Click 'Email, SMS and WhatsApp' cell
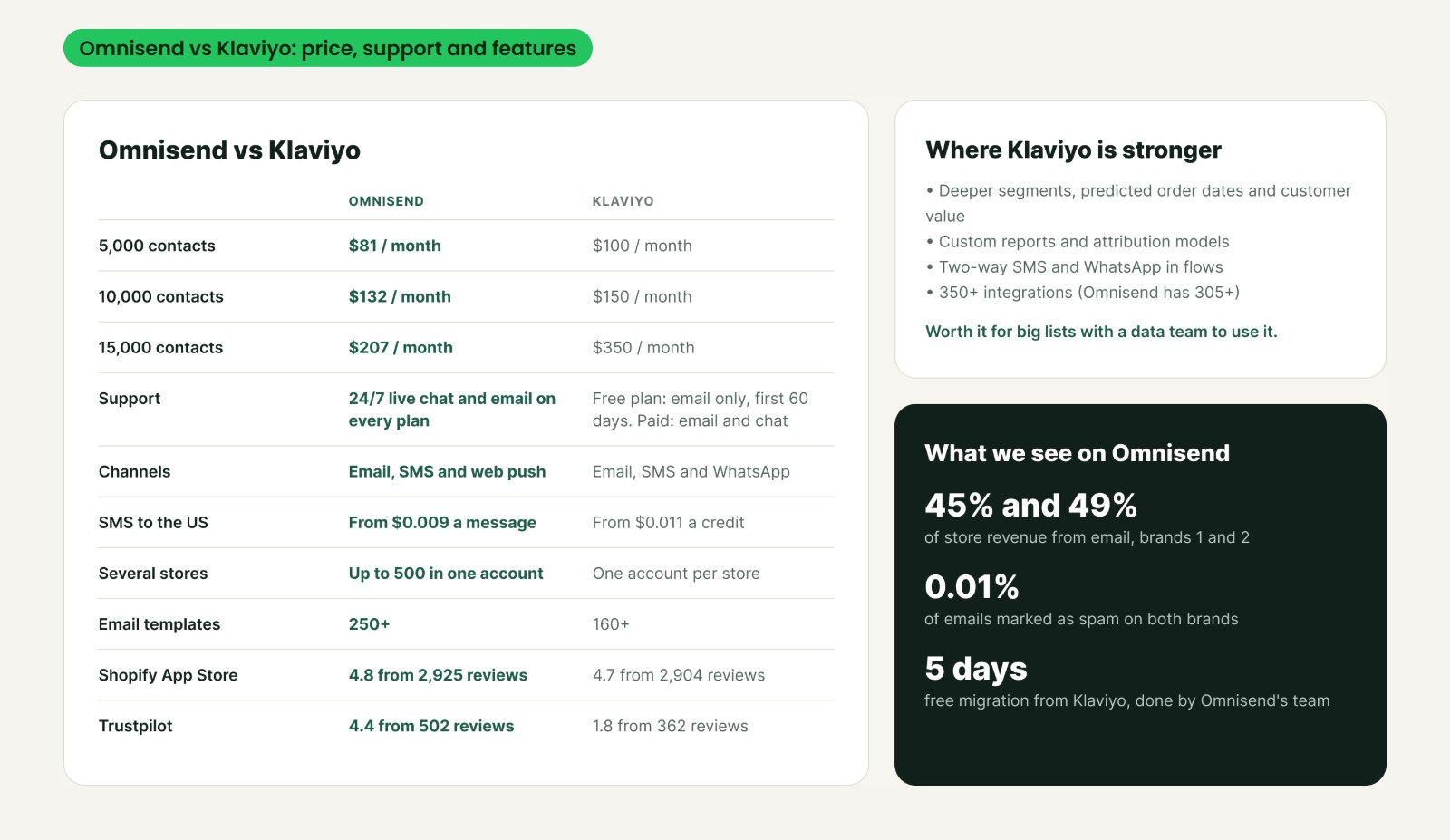Image resolution: width=1450 pixels, height=840 pixels. point(691,471)
